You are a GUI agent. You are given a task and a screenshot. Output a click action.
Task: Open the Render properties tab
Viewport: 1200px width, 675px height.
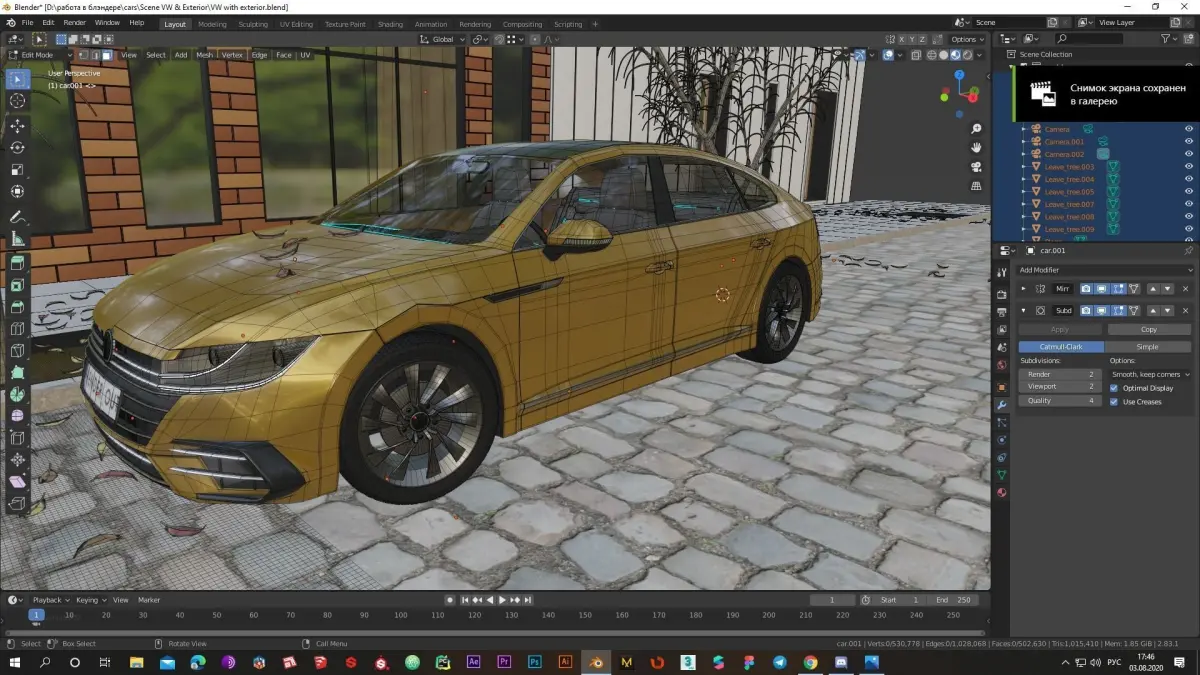click(x=1002, y=294)
